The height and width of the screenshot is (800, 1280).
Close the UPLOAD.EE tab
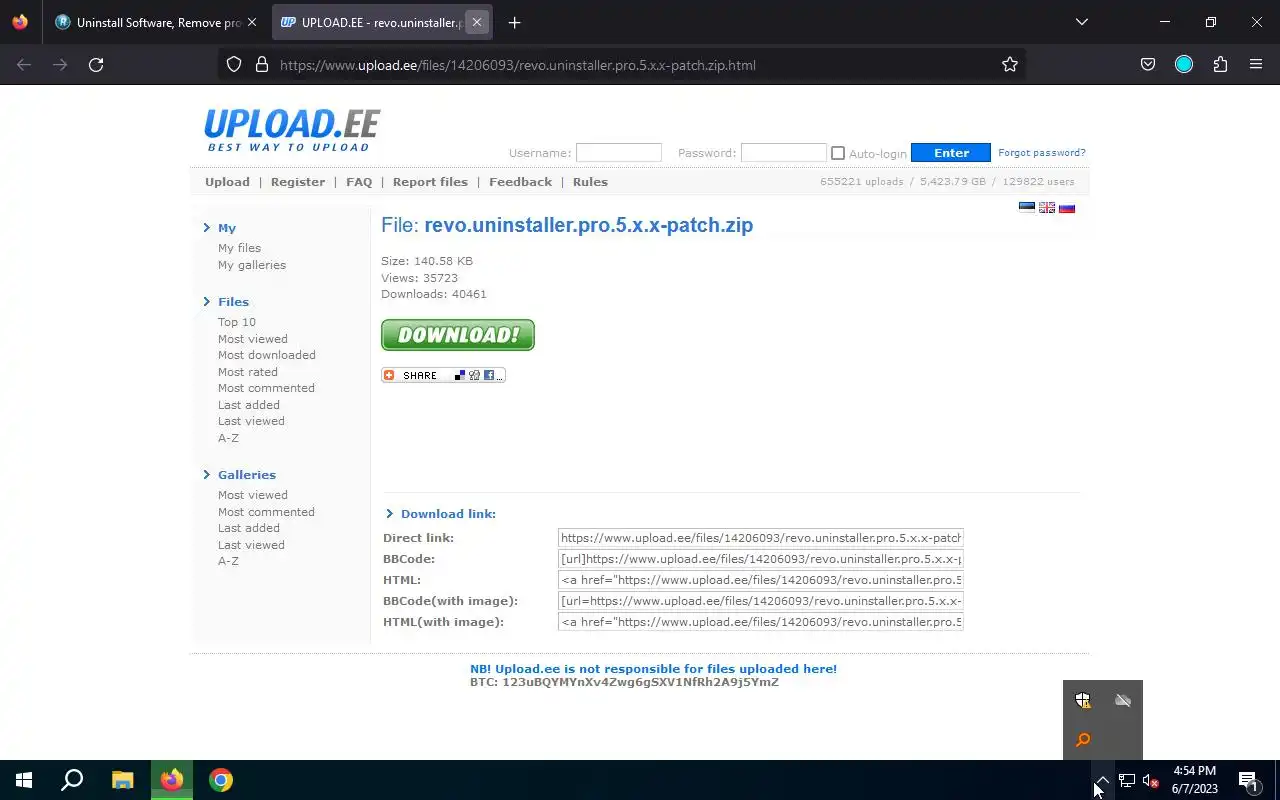(x=477, y=22)
